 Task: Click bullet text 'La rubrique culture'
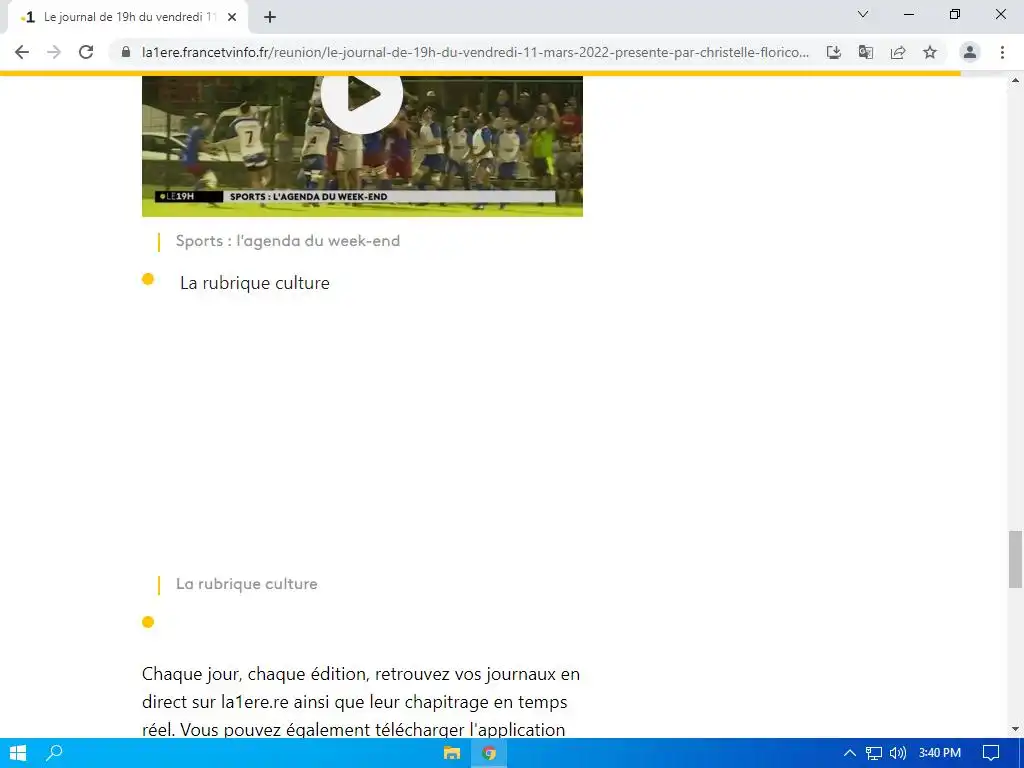click(x=255, y=283)
